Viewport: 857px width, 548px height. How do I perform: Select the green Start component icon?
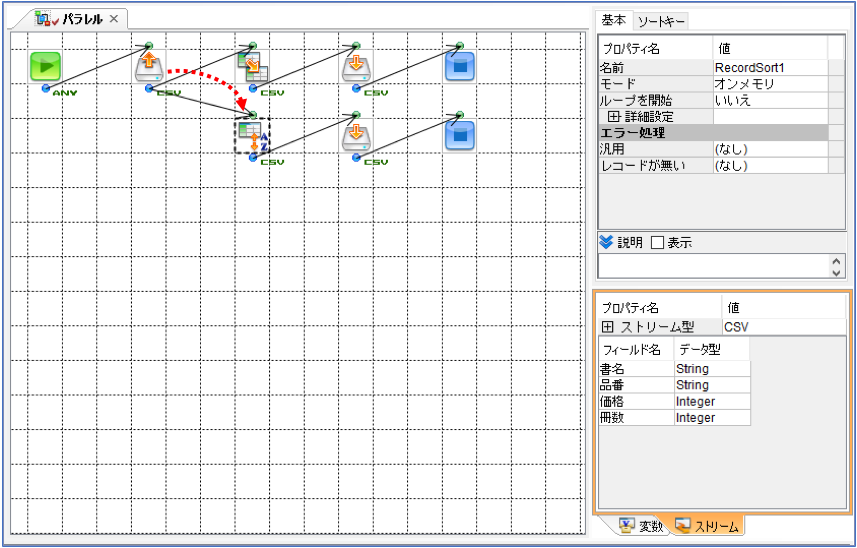point(45,67)
